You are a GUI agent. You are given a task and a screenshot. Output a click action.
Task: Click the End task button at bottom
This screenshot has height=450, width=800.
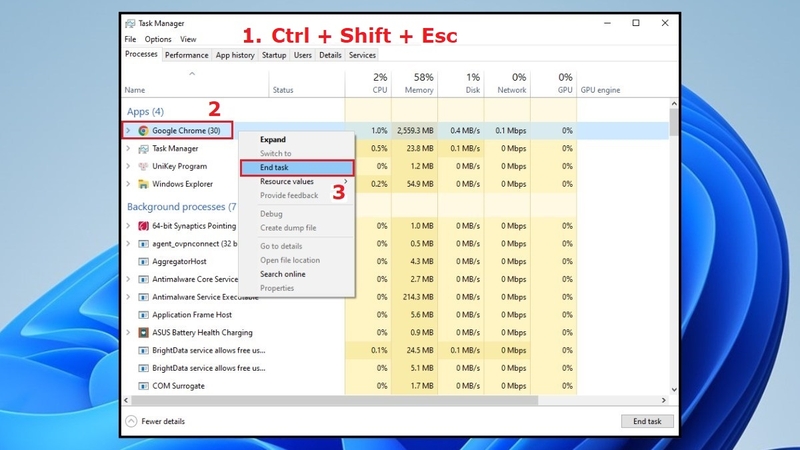[647, 421]
